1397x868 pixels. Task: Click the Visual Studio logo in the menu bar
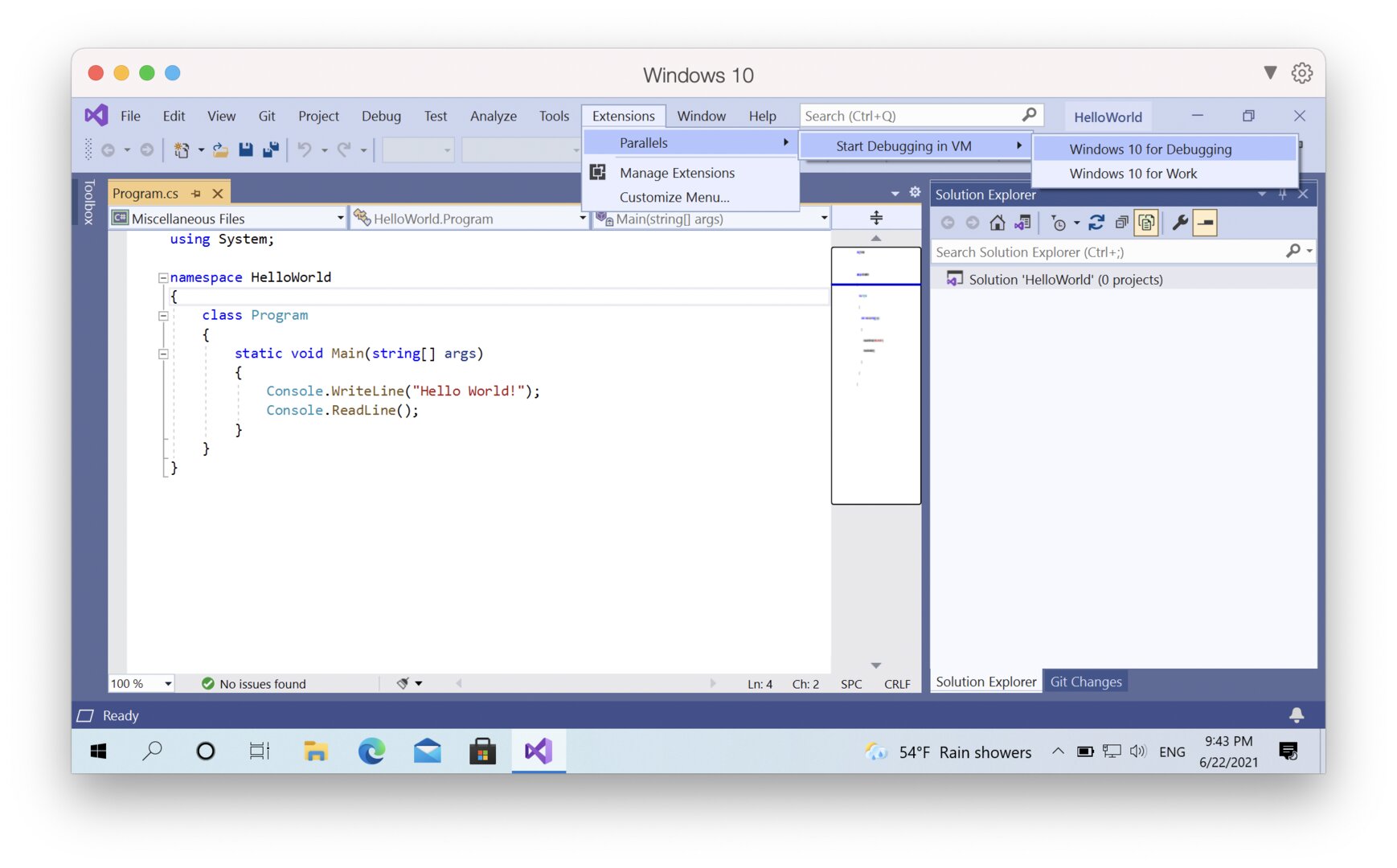[96, 116]
